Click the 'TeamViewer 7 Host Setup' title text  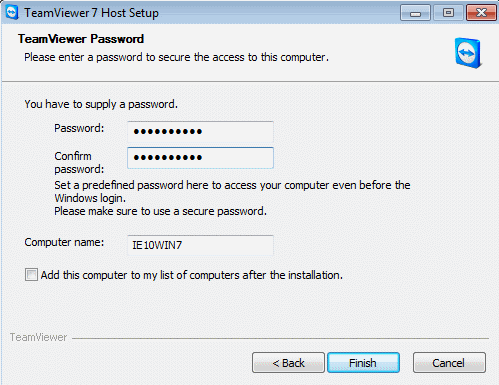coord(91,13)
